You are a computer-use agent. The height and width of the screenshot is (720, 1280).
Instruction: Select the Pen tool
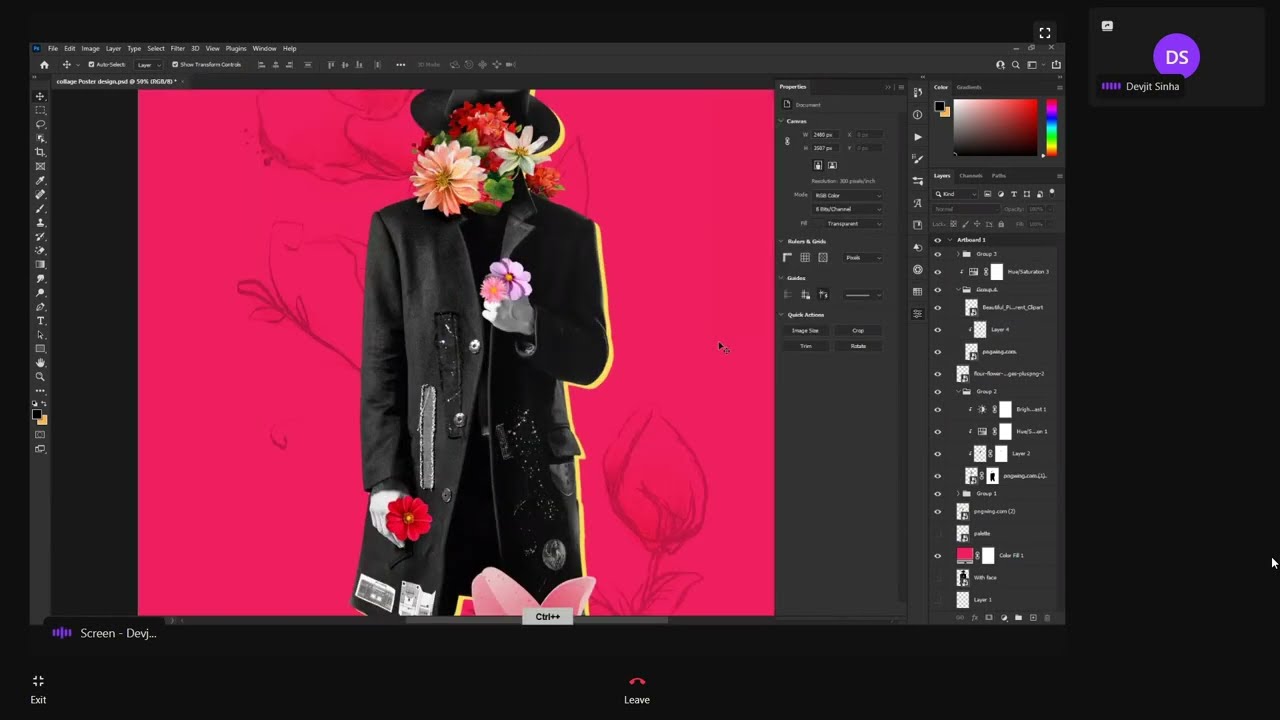pos(40,306)
